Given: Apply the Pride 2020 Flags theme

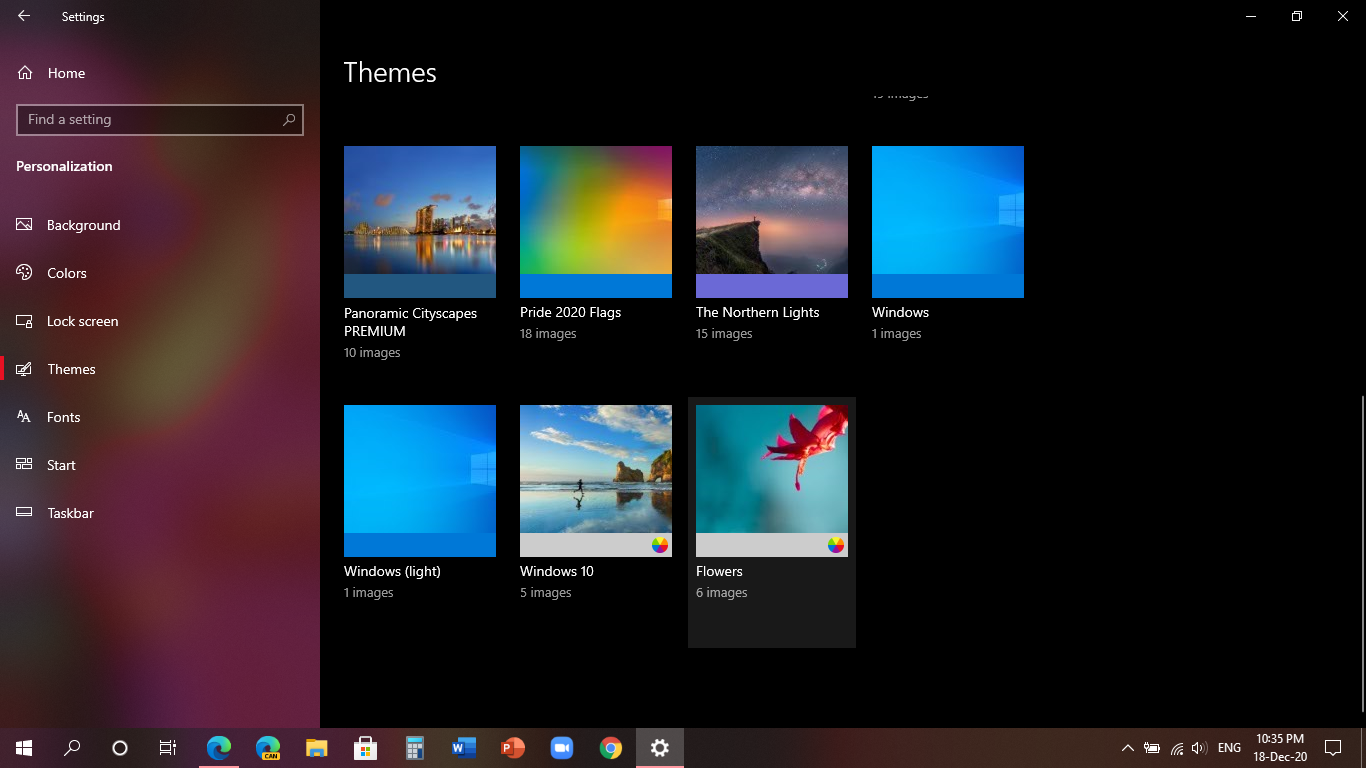Looking at the screenshot, I should point(596,222).
